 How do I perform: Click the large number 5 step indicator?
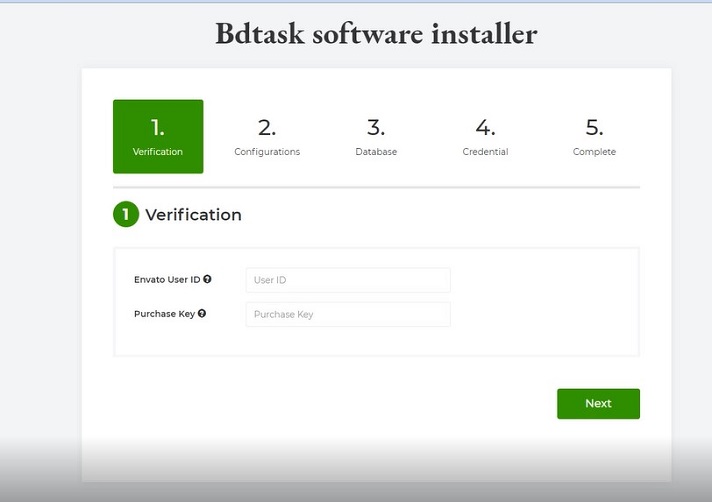pyautogui.click(x=594, y=127)
